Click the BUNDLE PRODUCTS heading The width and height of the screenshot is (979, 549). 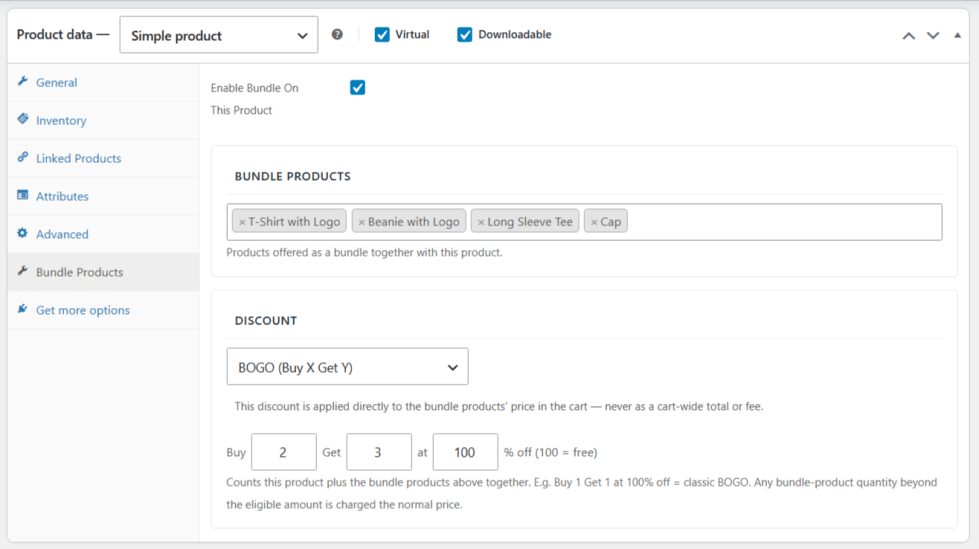pyautogui.click(x=292, y=176)
